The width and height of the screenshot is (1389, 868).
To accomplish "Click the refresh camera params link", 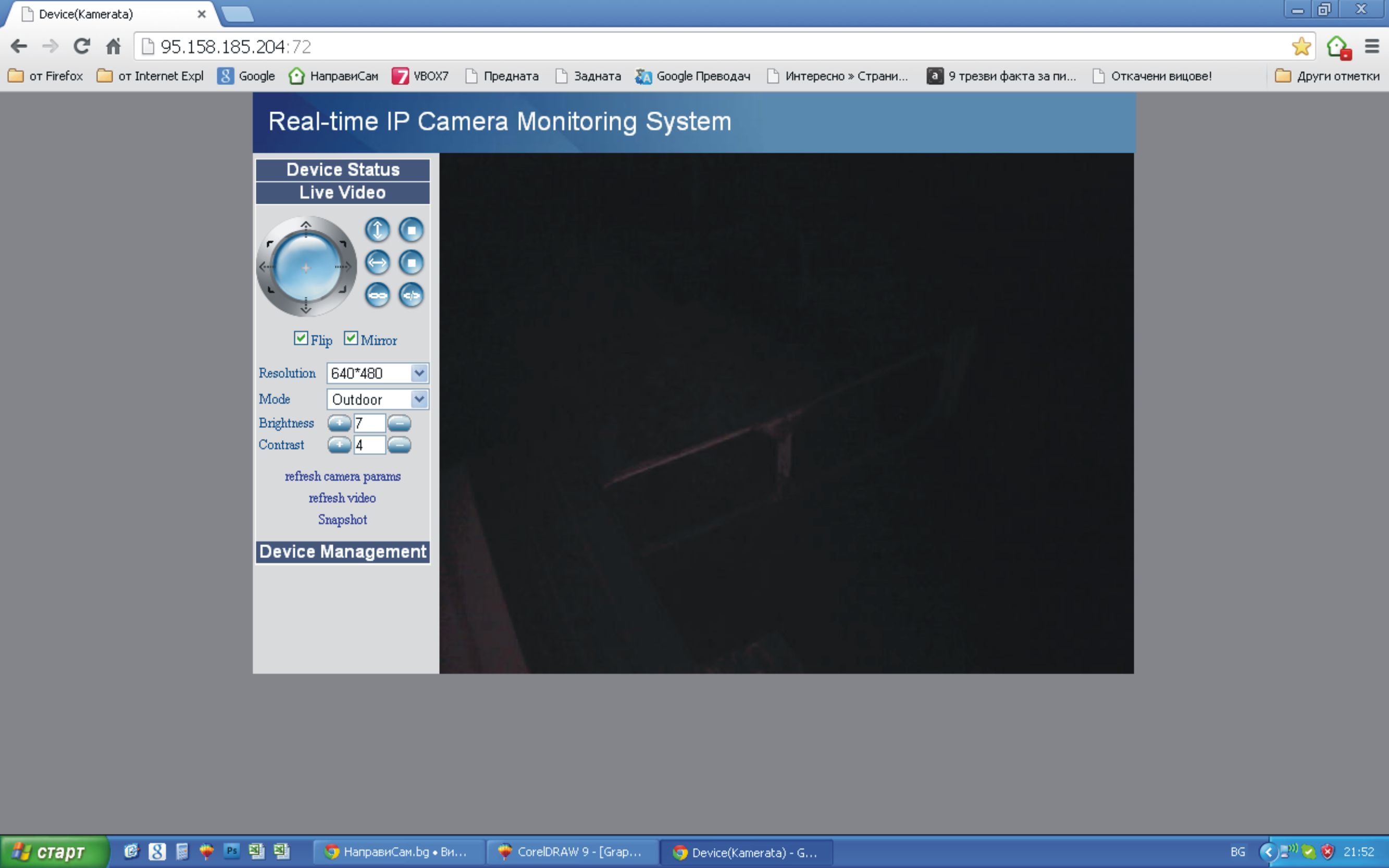I will click(x=343, y=477).
